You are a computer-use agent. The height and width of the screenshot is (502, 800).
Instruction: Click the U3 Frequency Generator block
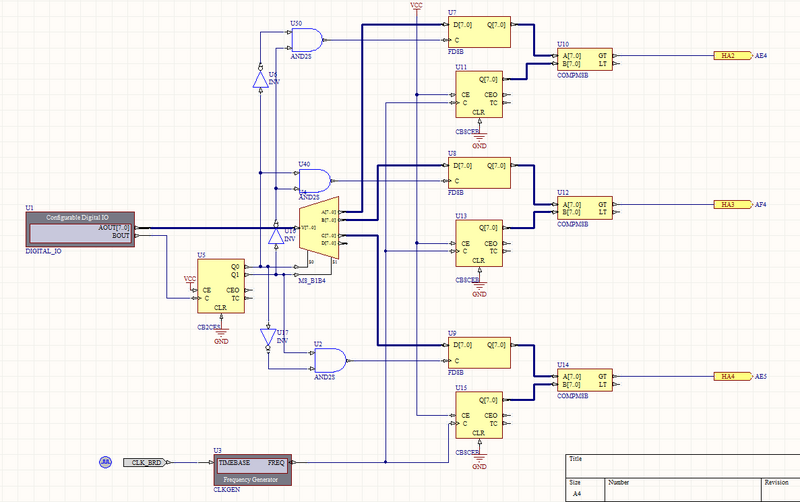252,468
